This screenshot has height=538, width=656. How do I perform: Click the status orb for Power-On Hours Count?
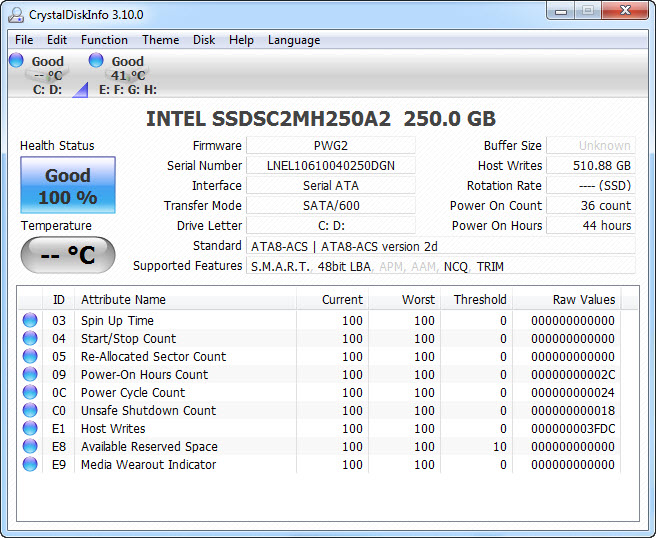click(x=30, y=374)
